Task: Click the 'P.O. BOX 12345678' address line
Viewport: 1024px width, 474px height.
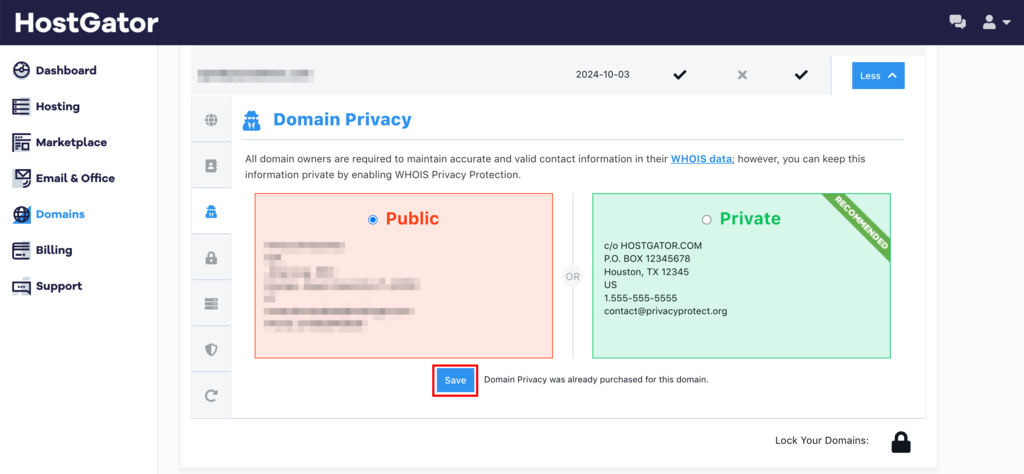Action: tap(645, 259)
